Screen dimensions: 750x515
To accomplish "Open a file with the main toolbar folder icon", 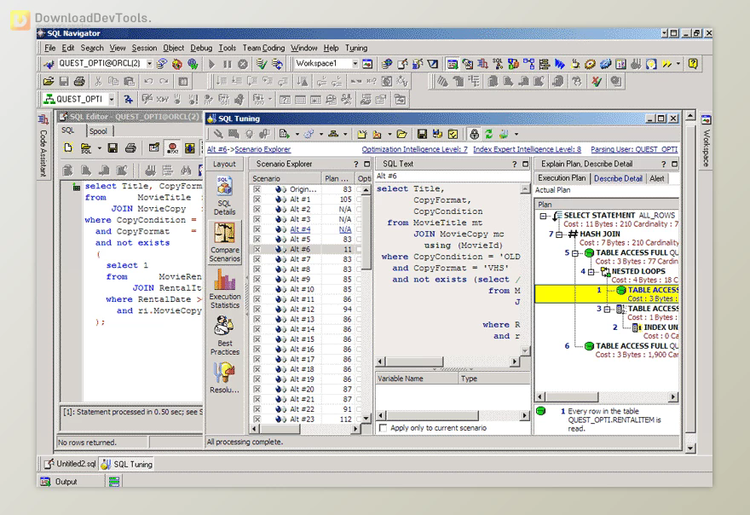I will (48, 81).
